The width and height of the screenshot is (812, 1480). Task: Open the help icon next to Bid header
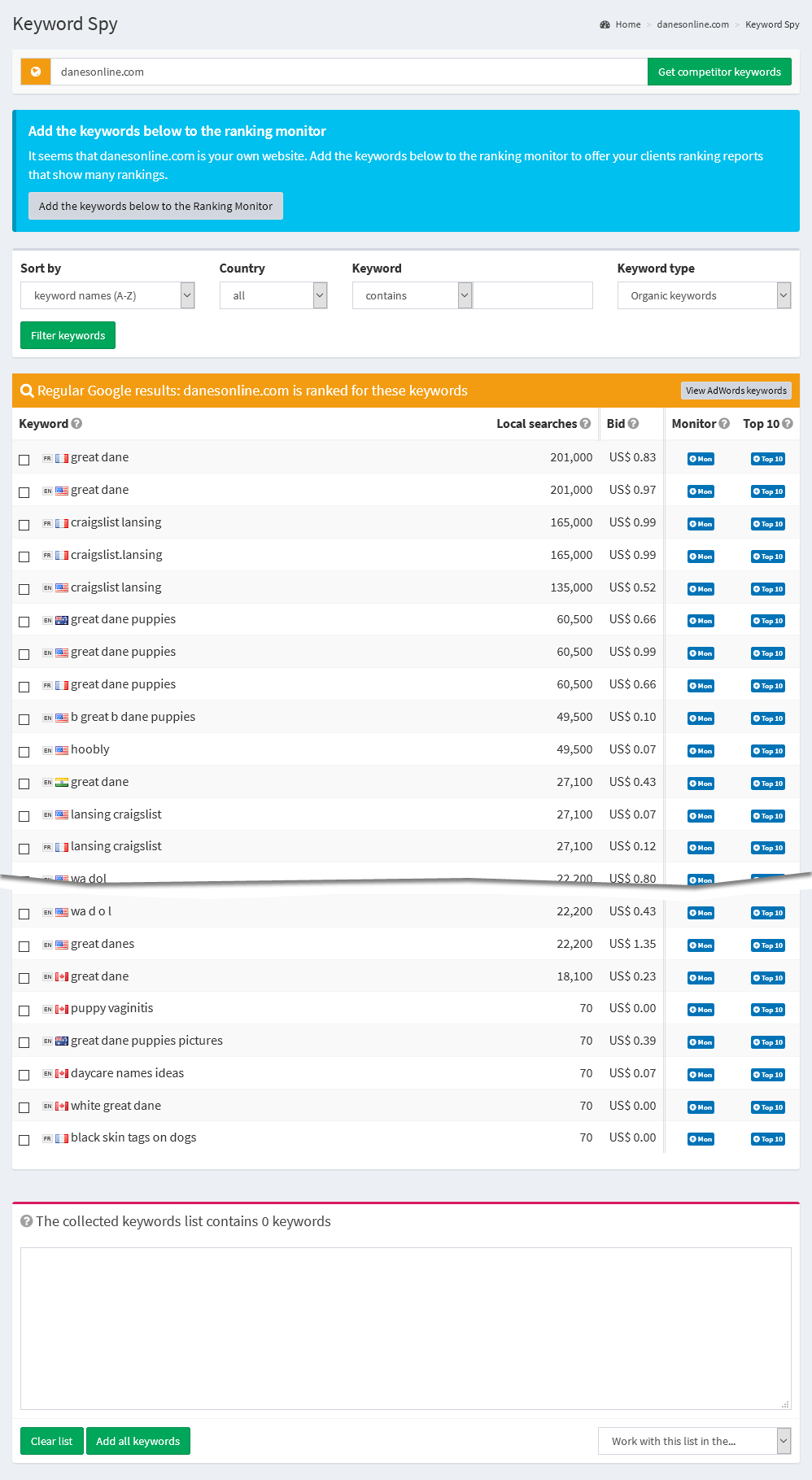tap(633, 423)
